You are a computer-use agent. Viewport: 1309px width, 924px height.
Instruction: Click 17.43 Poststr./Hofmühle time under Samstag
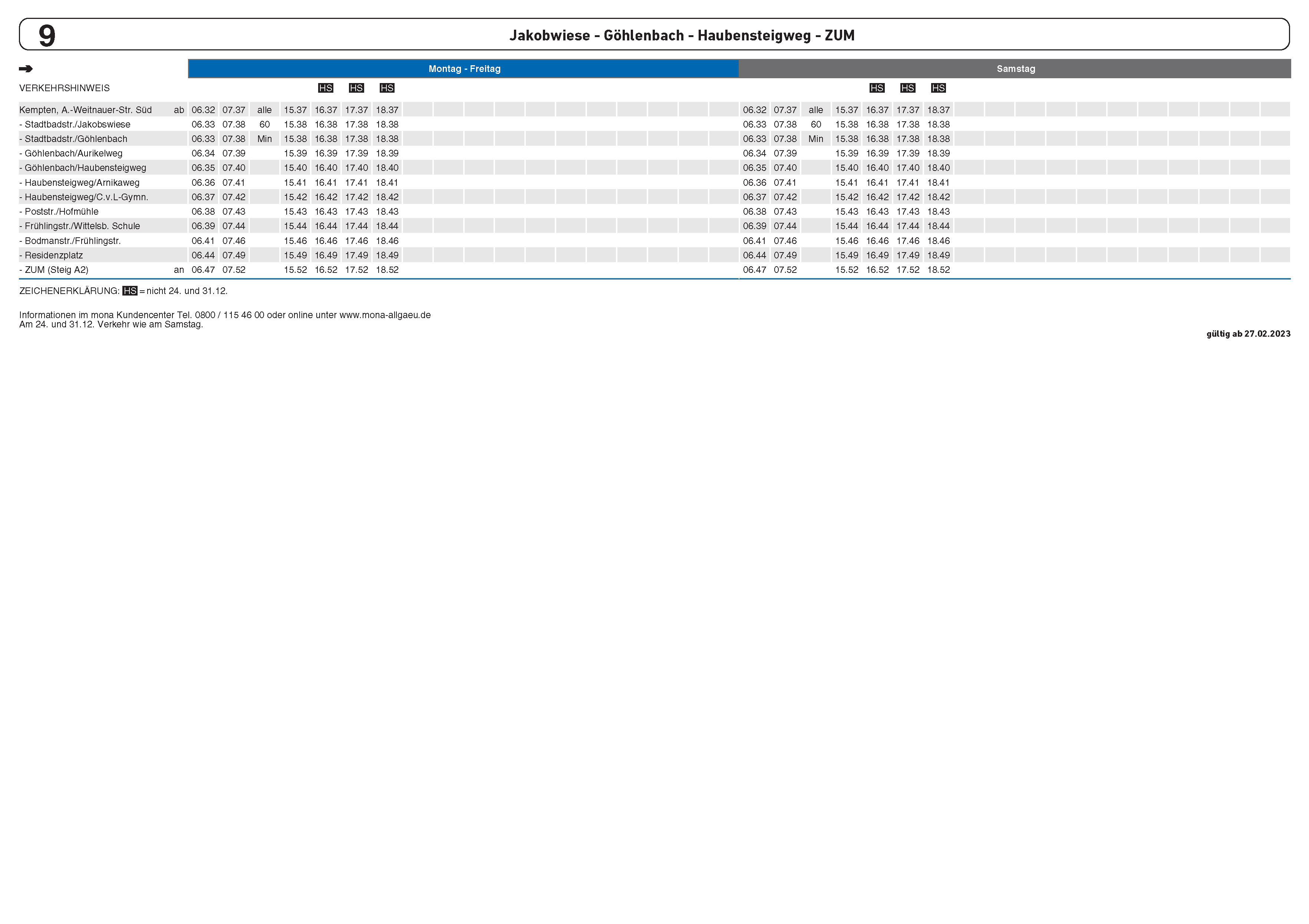point(908,211)
